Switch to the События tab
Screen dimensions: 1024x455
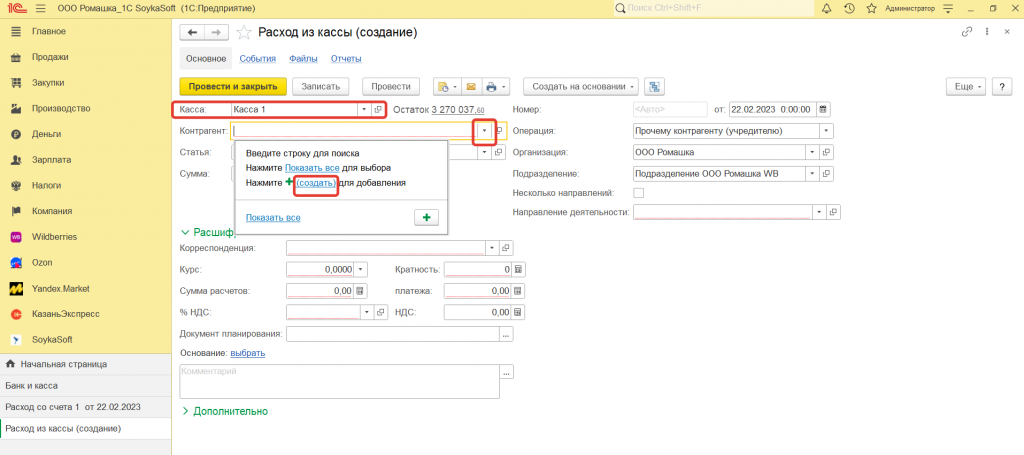[x=257, y=58]
